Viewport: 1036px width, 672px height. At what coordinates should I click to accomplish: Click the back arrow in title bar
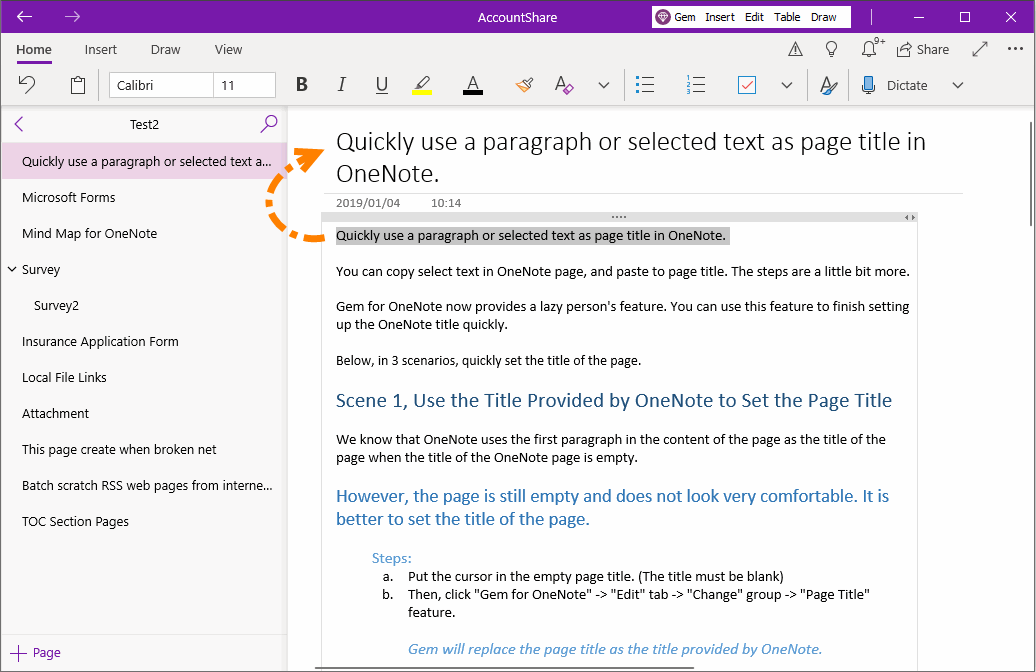[x=24, y=17]
